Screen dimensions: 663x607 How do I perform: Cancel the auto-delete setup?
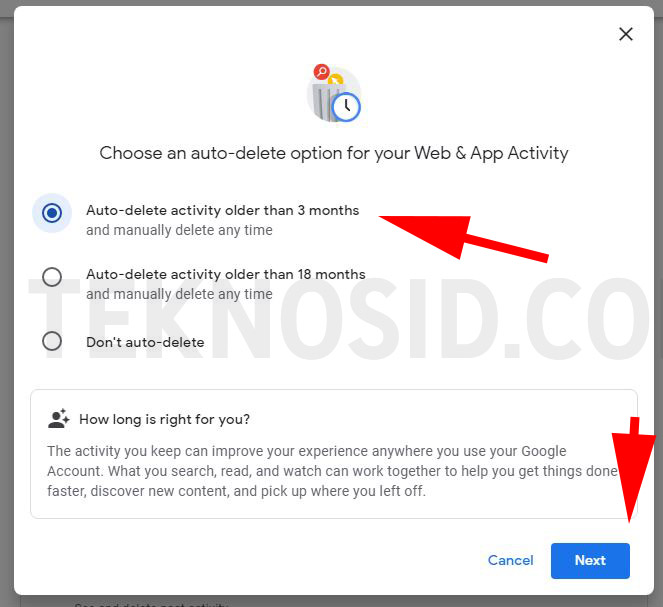pyautogui.click(x=510, y=560)
